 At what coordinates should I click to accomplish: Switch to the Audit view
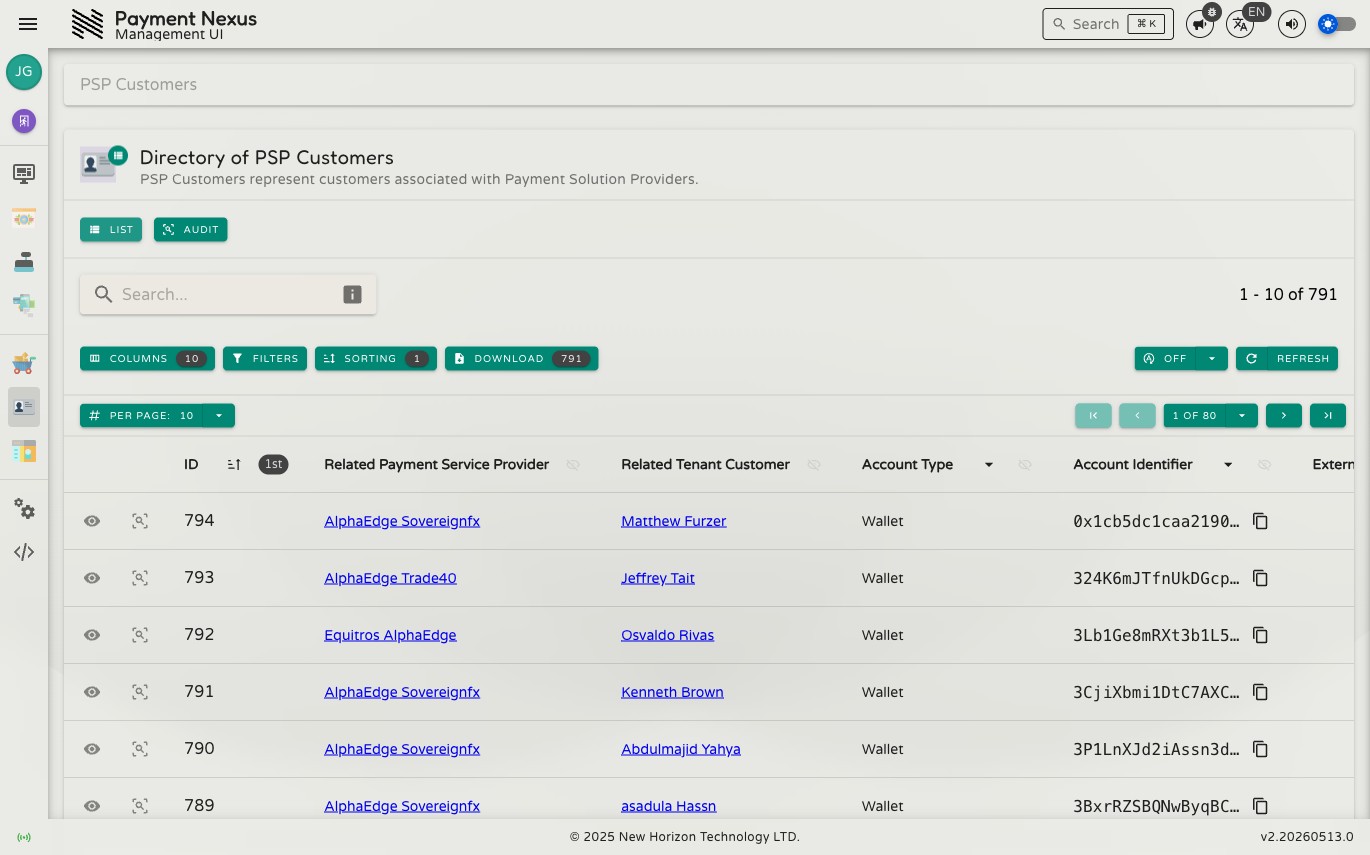191,229
